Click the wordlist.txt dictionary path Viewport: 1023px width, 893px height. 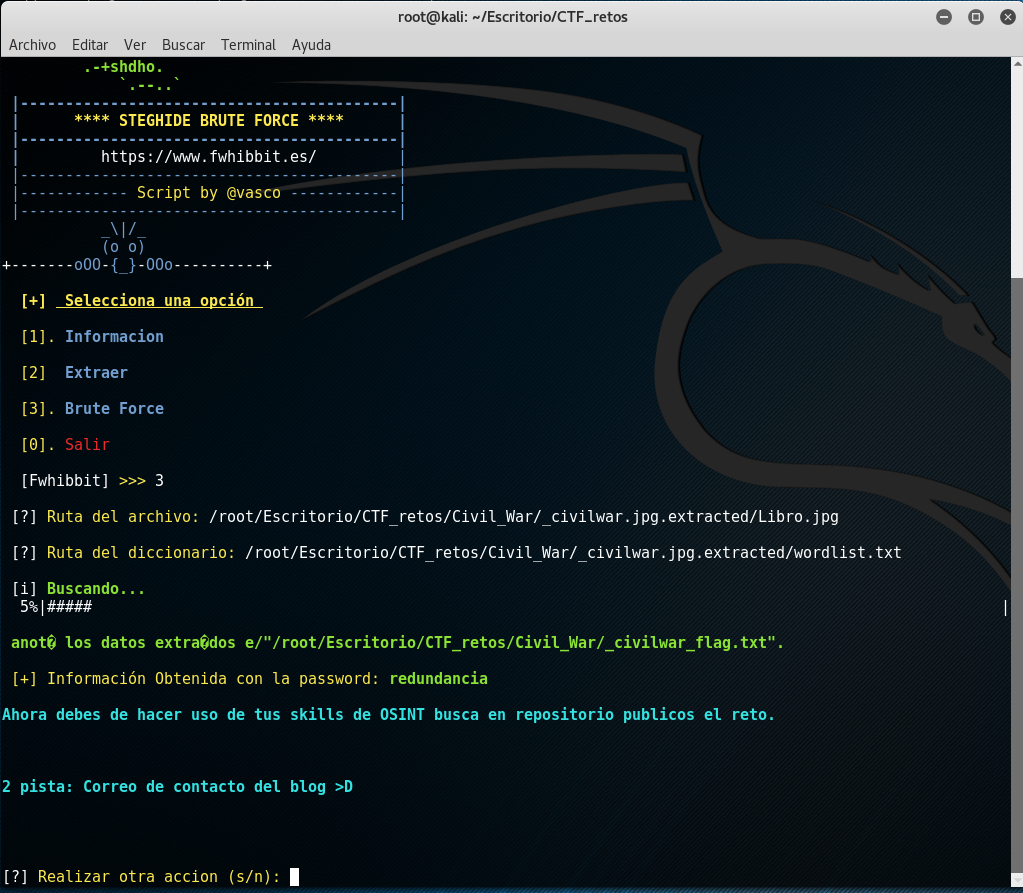pos(572,553)
